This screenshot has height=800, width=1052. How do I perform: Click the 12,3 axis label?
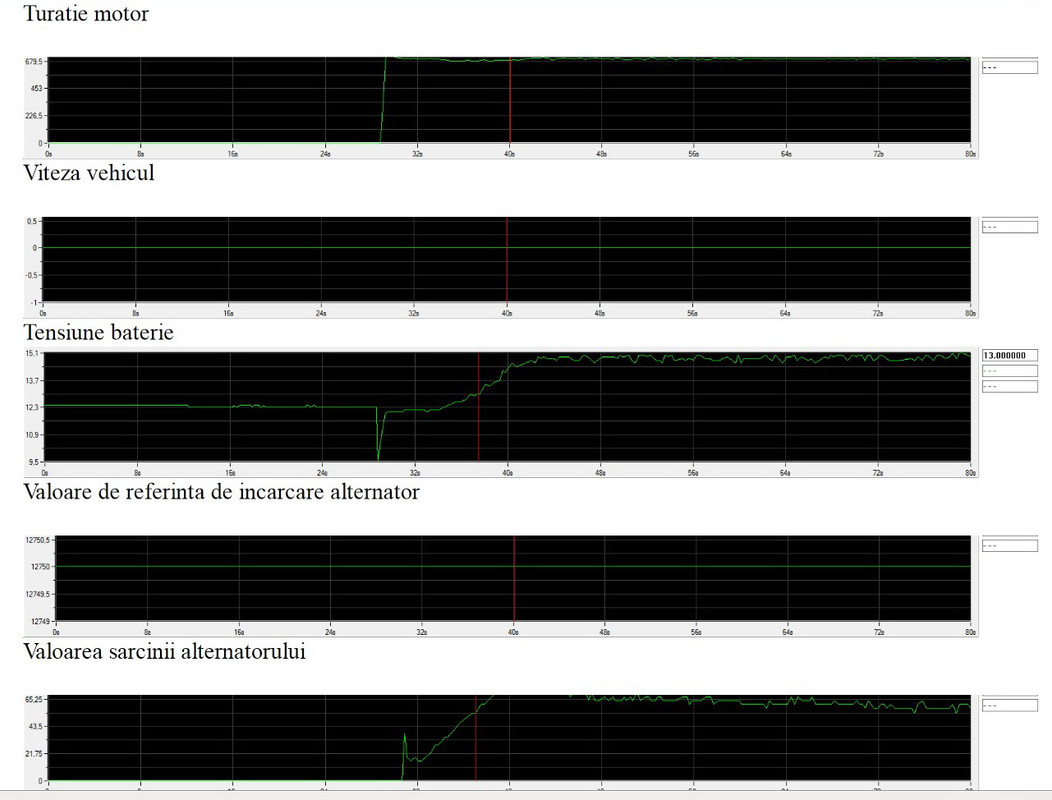pos(32,407)
